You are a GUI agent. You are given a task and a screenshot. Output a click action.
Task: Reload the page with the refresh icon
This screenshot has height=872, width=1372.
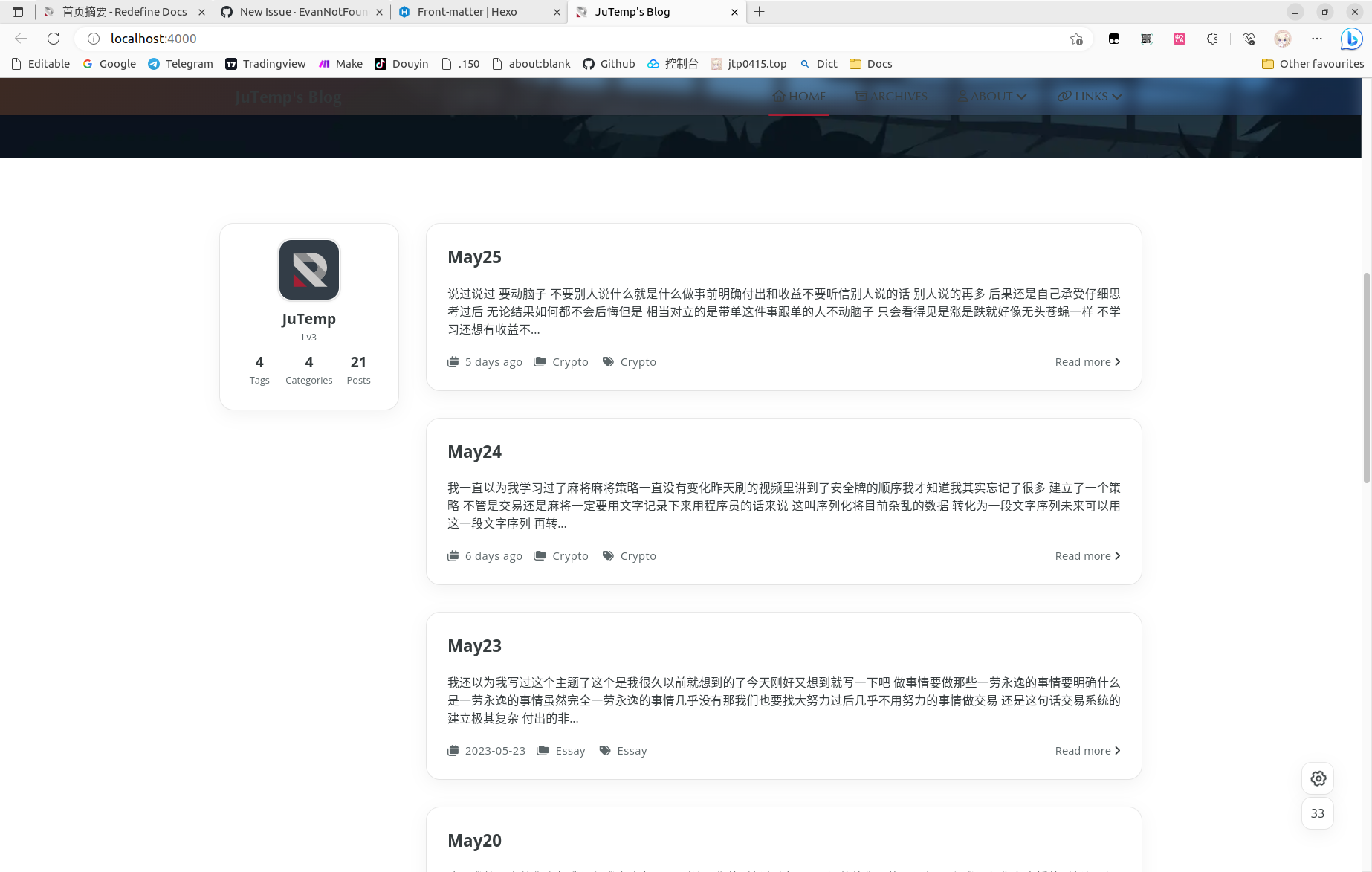point(53,39)
